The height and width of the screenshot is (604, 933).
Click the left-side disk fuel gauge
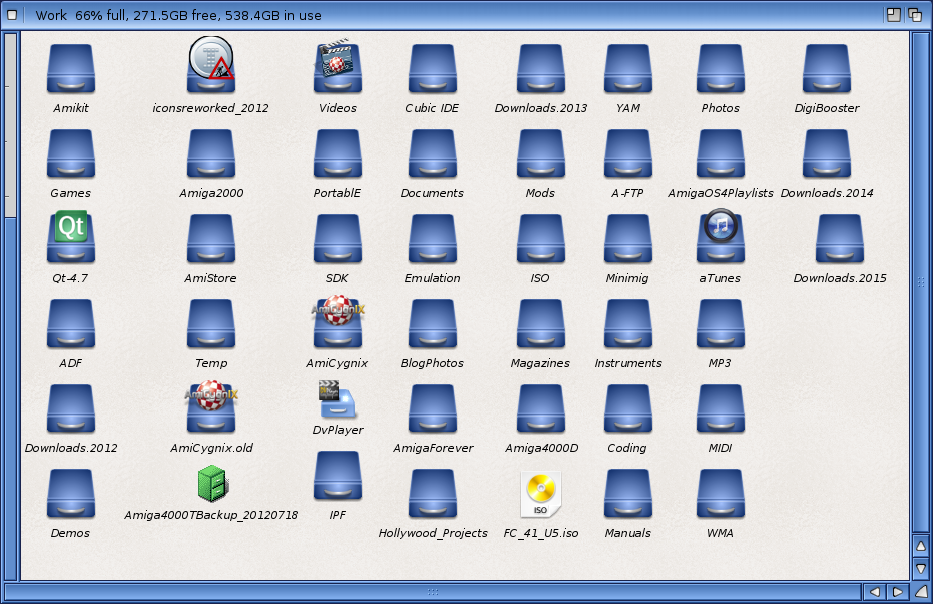click(11, 305)
